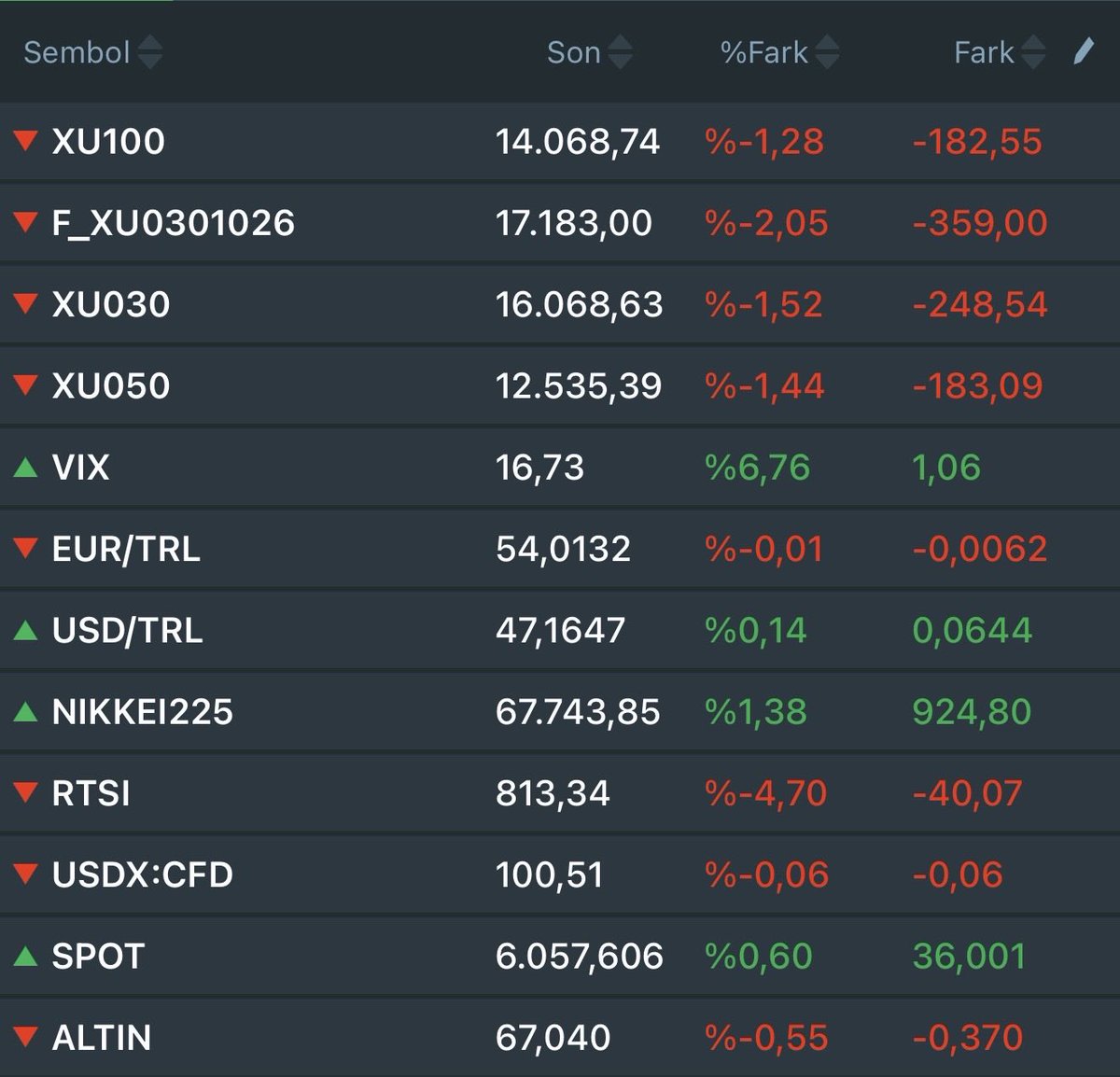Viewport: 1120px width, 1077px height.
Task: Click NIKKEI225 value 67.743,85
Action: click(x=578, y=711)
